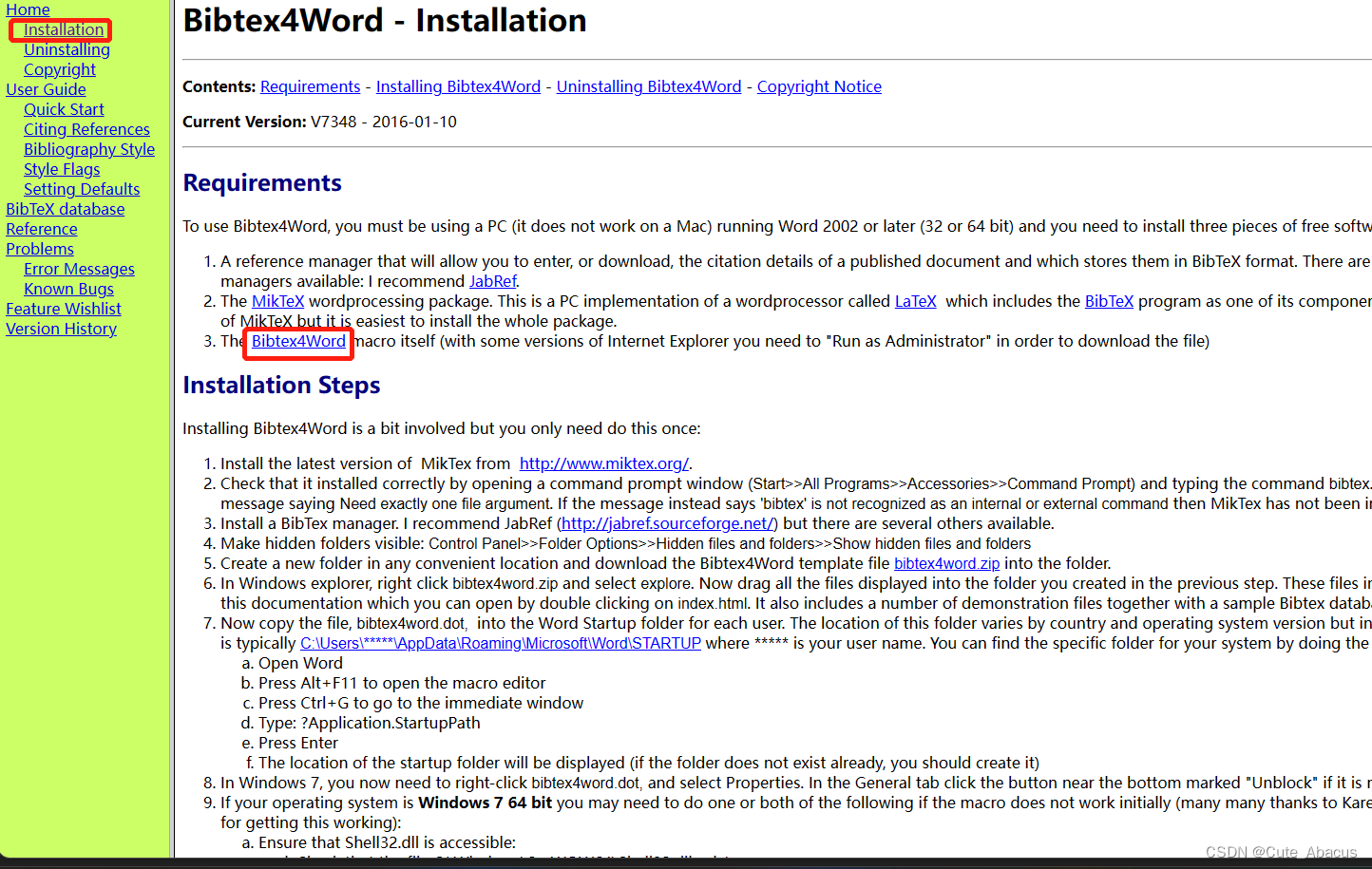Open Citing References page
The image size is (1372, 869).
(x=86, y=129)
